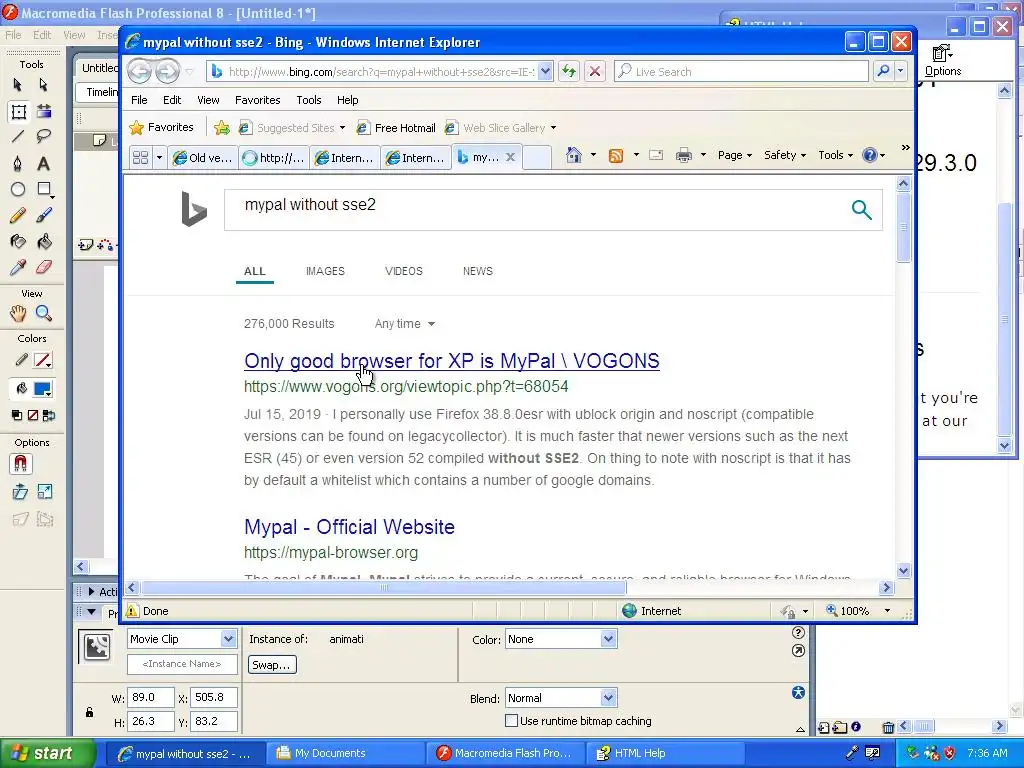Screen dimensions: 1024x768
Task: Open the IE Tools toolbar dropdown
Action: [835, 155]
